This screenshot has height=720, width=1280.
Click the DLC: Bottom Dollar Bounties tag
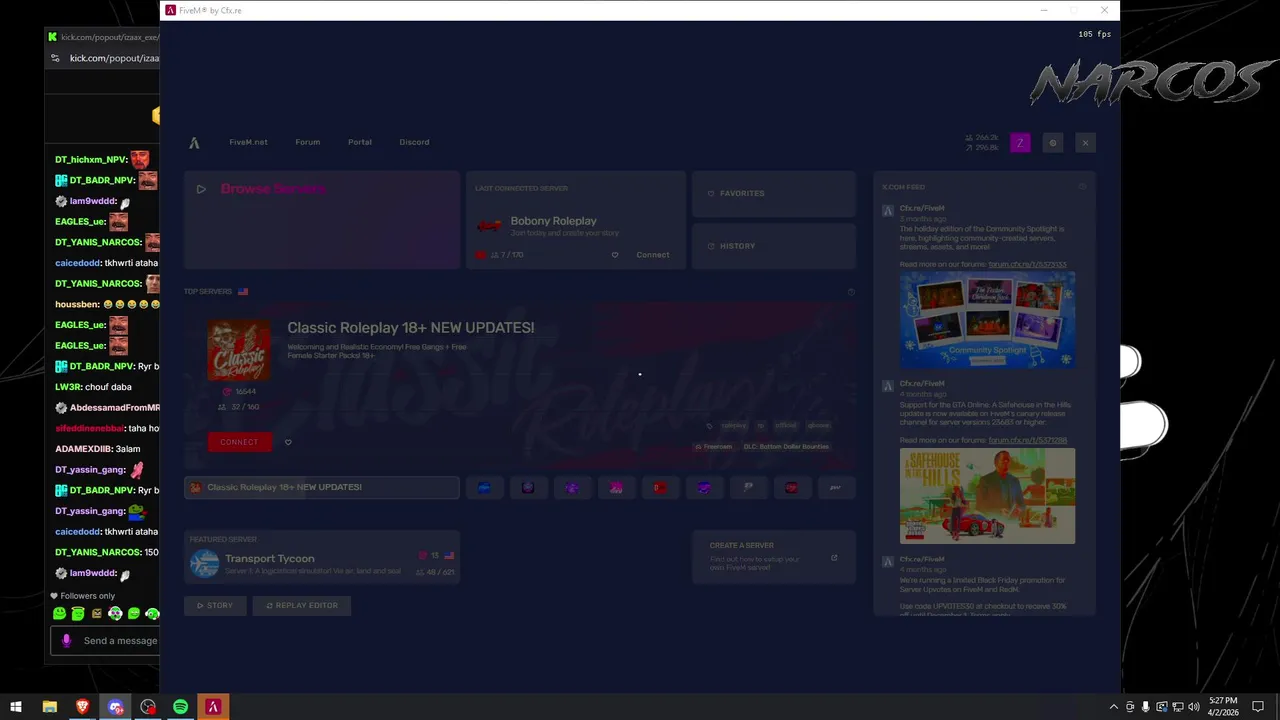coord(786,447)
